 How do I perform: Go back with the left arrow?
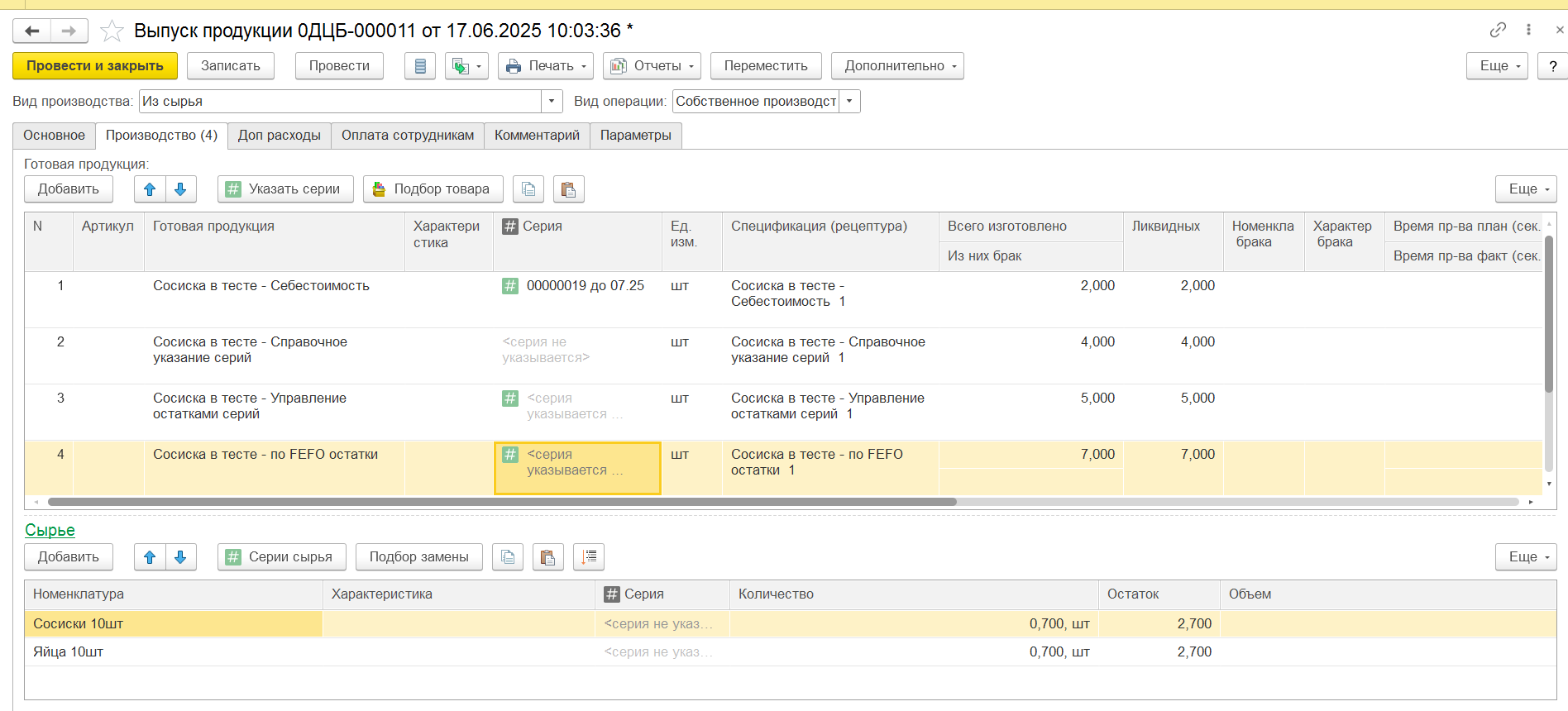pos(32,31)
